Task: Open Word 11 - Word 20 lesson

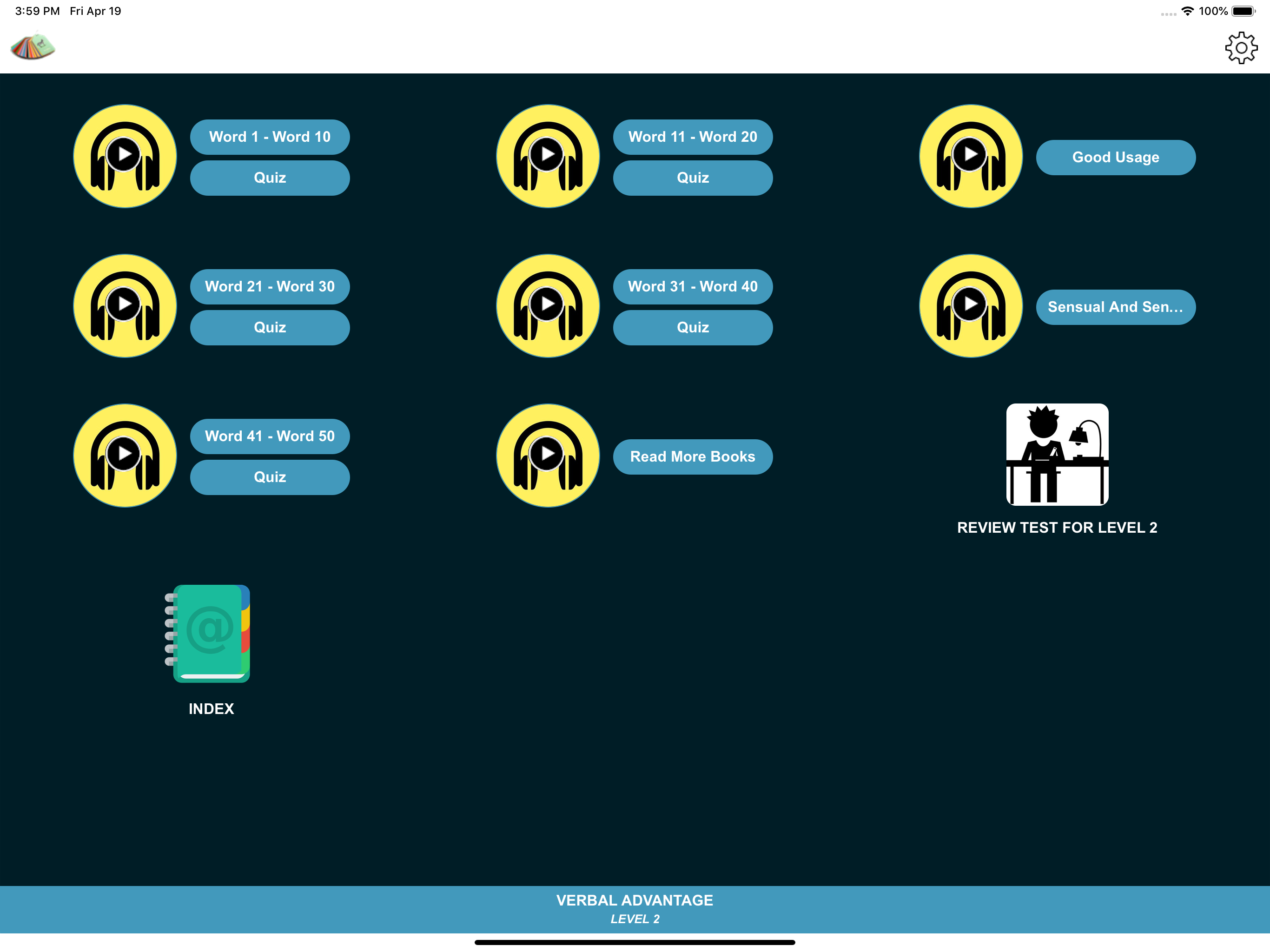Action: [x=693, y=137]
